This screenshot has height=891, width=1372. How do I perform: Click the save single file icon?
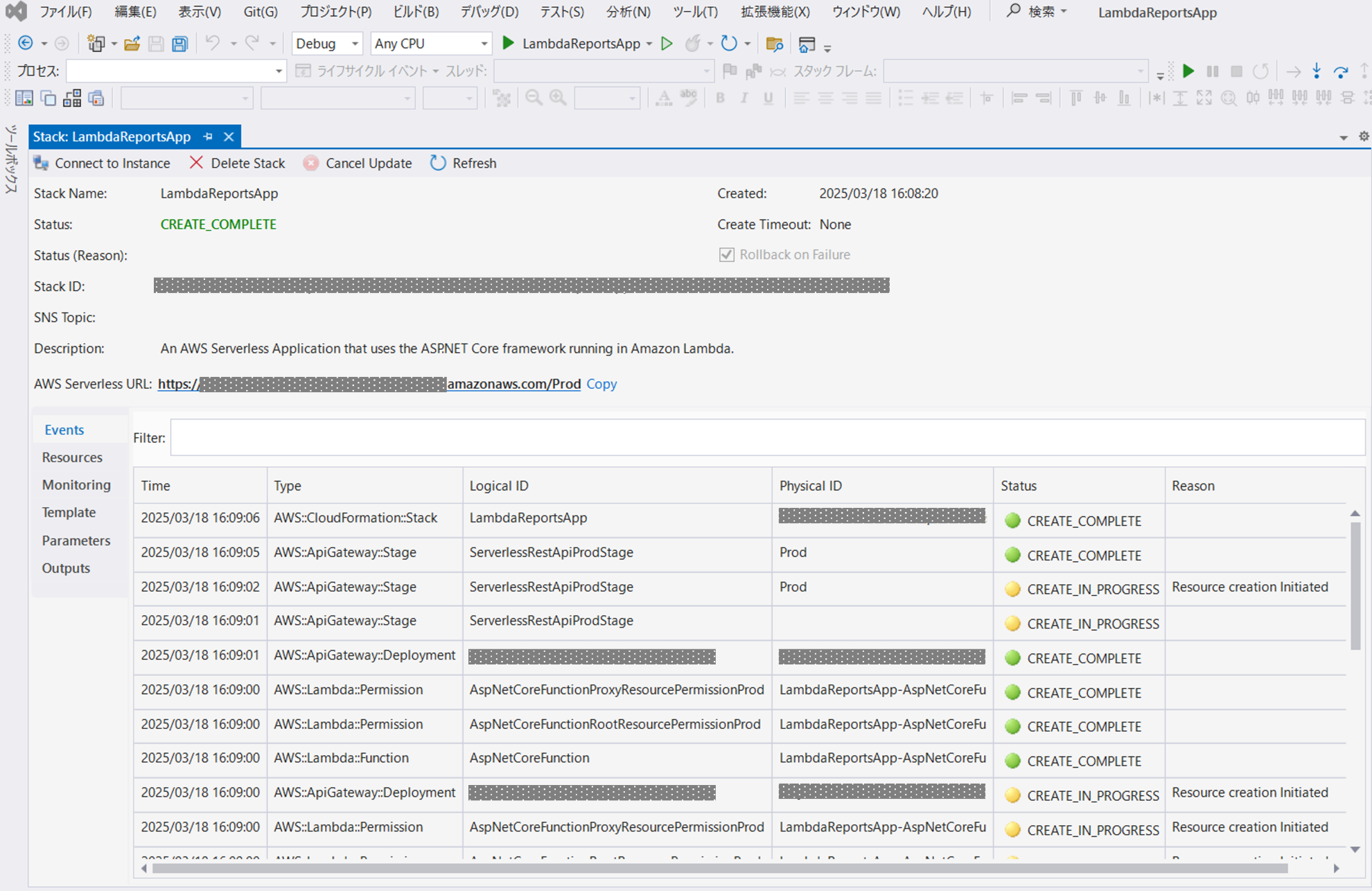156,44
